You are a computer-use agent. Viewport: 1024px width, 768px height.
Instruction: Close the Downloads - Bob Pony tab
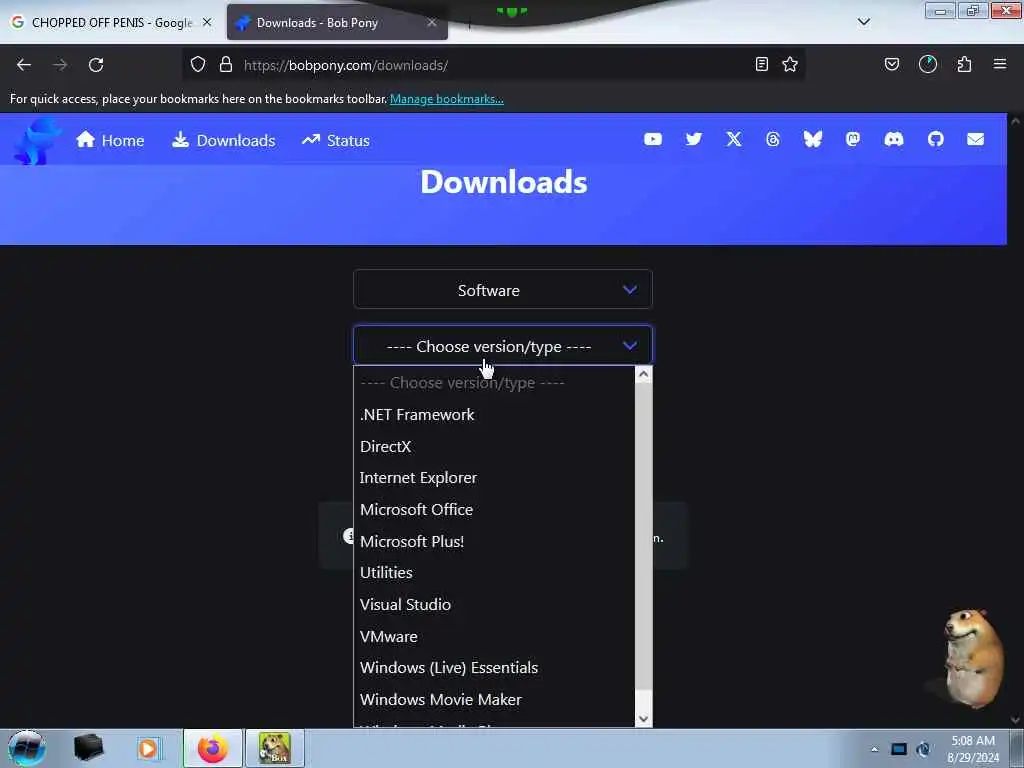[432, 22]
